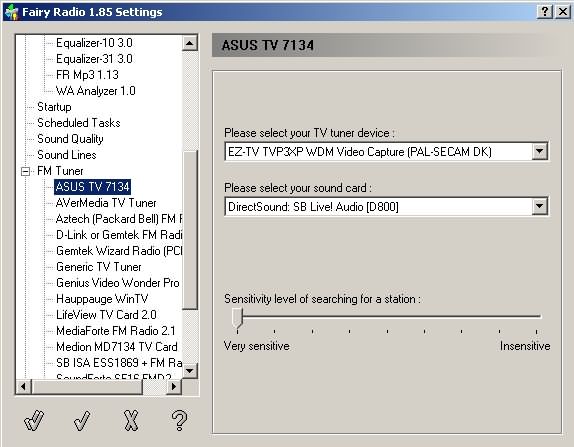The height and width of the screenshot is (447, 574).
Task: Select Aztech (Packard Bell) FM entry
Action: (119, 219)
